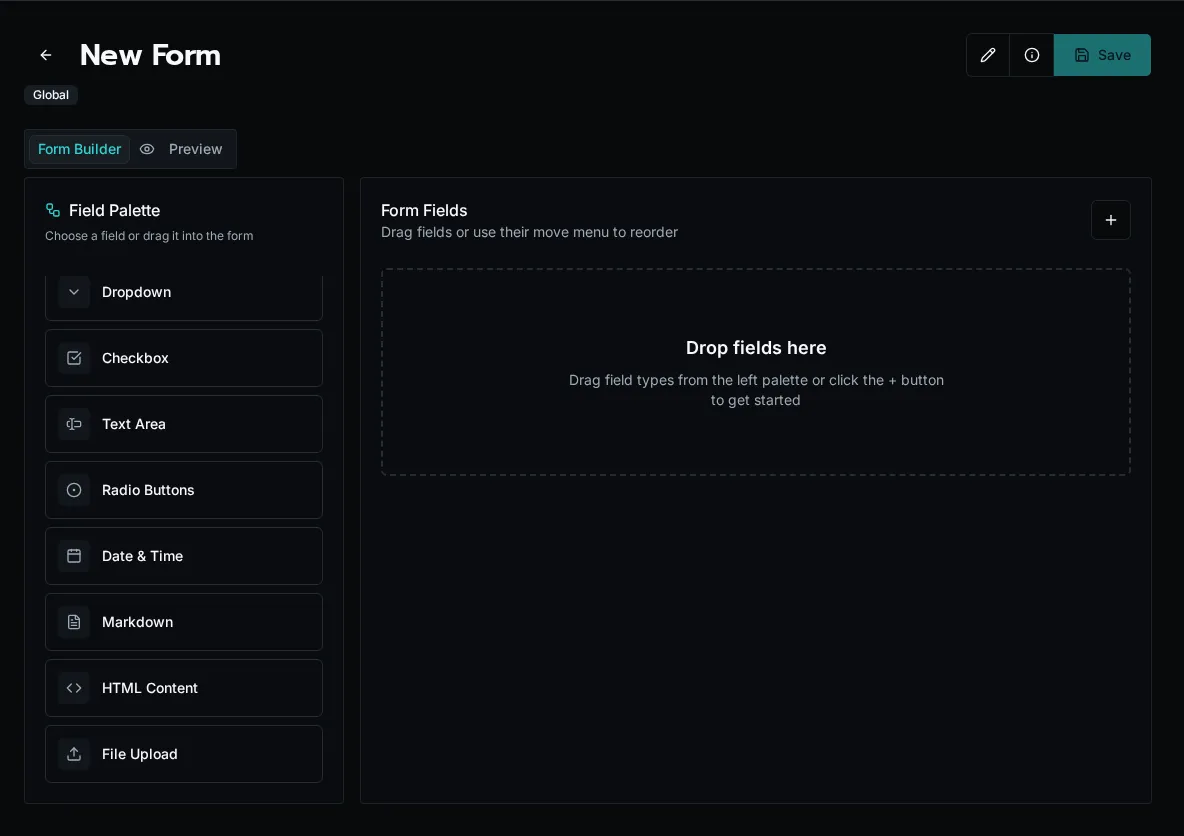Switch to the Form Builder tab
1184x836 pixels.
[x=79, y=150]
